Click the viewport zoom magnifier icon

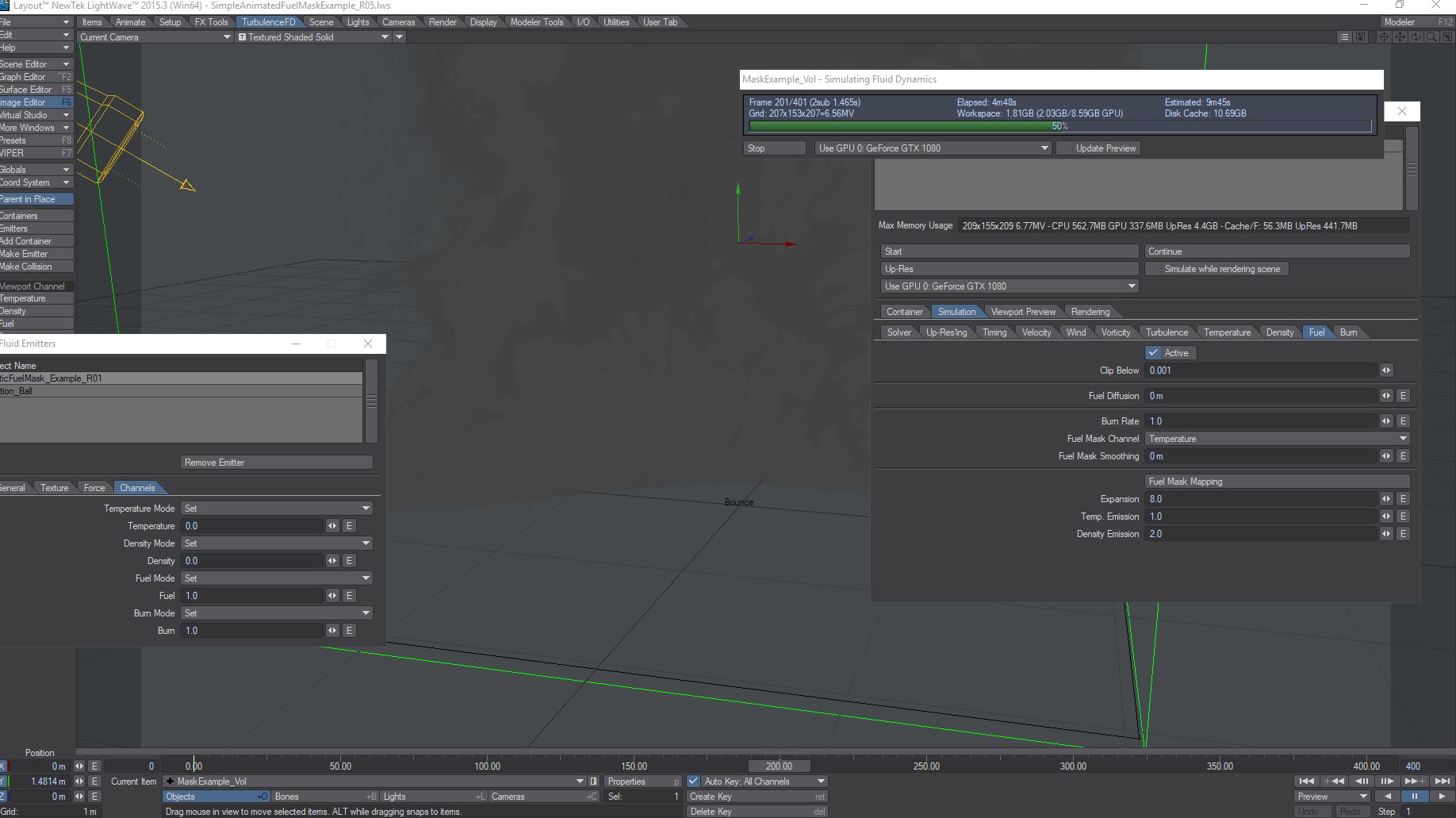(1431, 37)
